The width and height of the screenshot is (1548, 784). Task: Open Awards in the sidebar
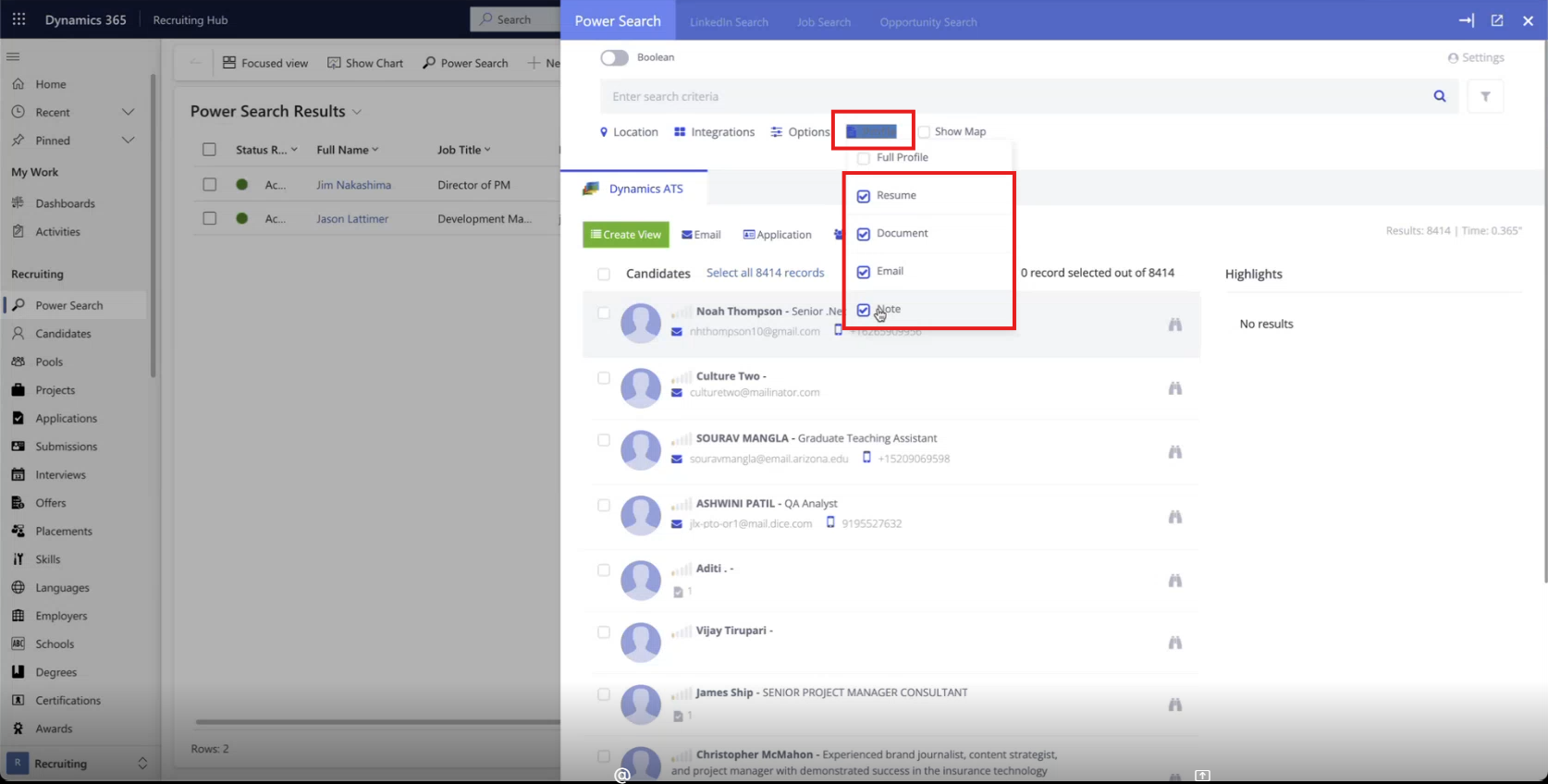pos(54,729)
